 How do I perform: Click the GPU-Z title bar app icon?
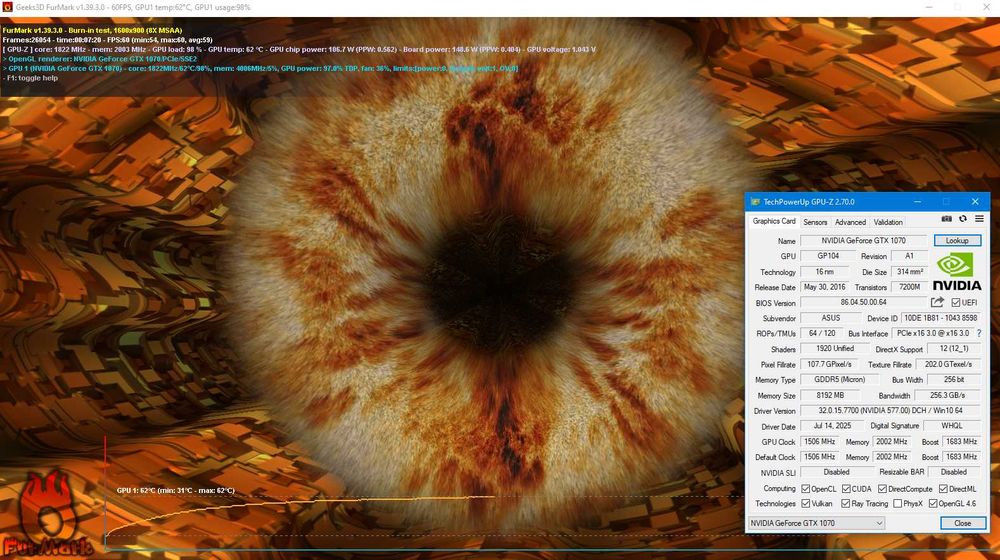pyautogui.click(x=755, y=202)
